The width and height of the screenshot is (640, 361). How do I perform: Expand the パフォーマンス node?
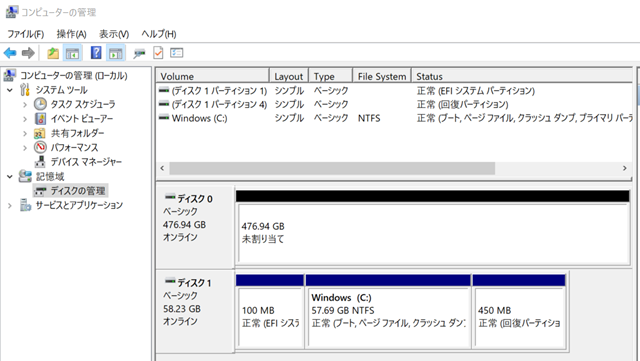[25, 147]
